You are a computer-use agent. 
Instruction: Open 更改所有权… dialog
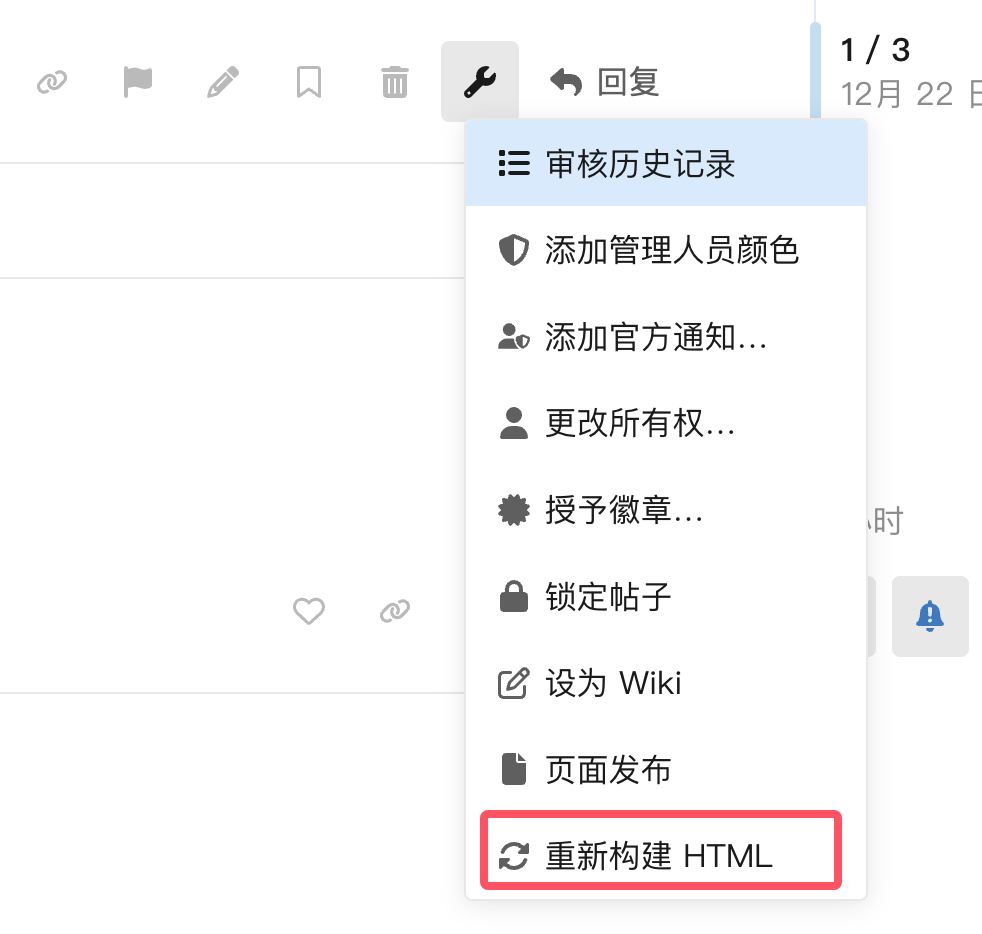pyautogui.click(x=666, y=423)
